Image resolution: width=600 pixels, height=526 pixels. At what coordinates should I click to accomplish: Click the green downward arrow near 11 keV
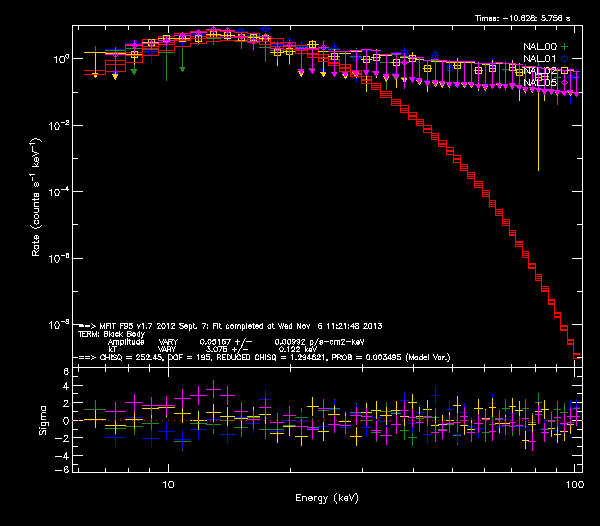pyautogui.click(x=182, y=62)
